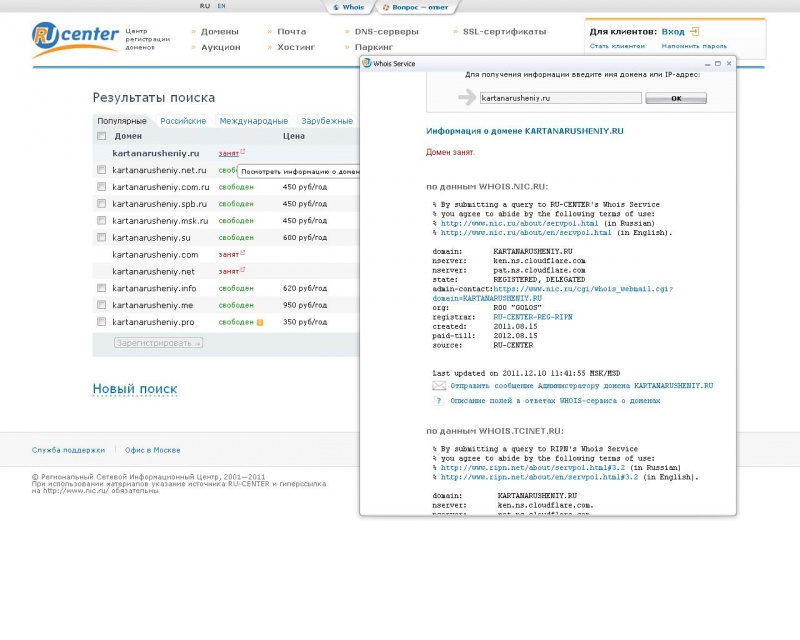Click the orange info icon beside kartanarusheniy.pro
Viewport: 800px width, 640px height.
(260, 323)
